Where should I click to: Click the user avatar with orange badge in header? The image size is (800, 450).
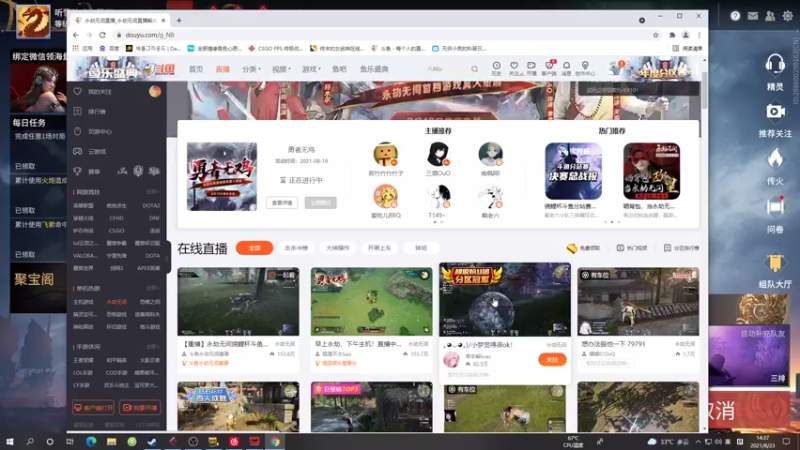pos(616,68)
